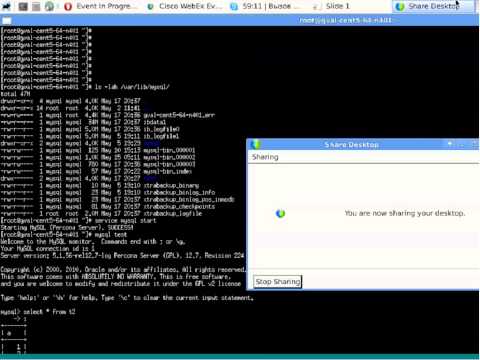Select the xtrabackup_checkpoints file row

(x=108, y=206)
